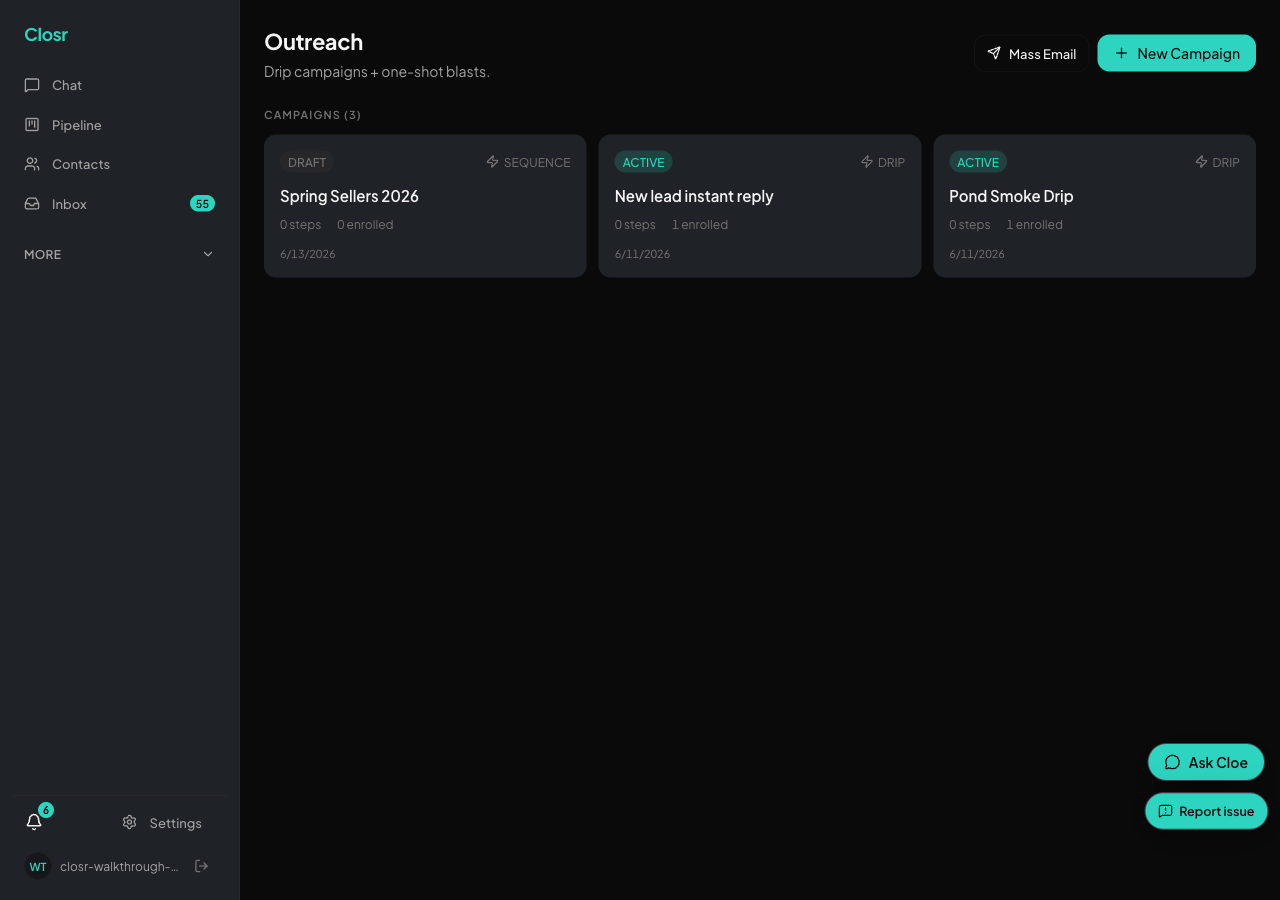Click lightning icon on New lead instant reply card
This screenshot has width=1280, height=900.
coord(867,162)
